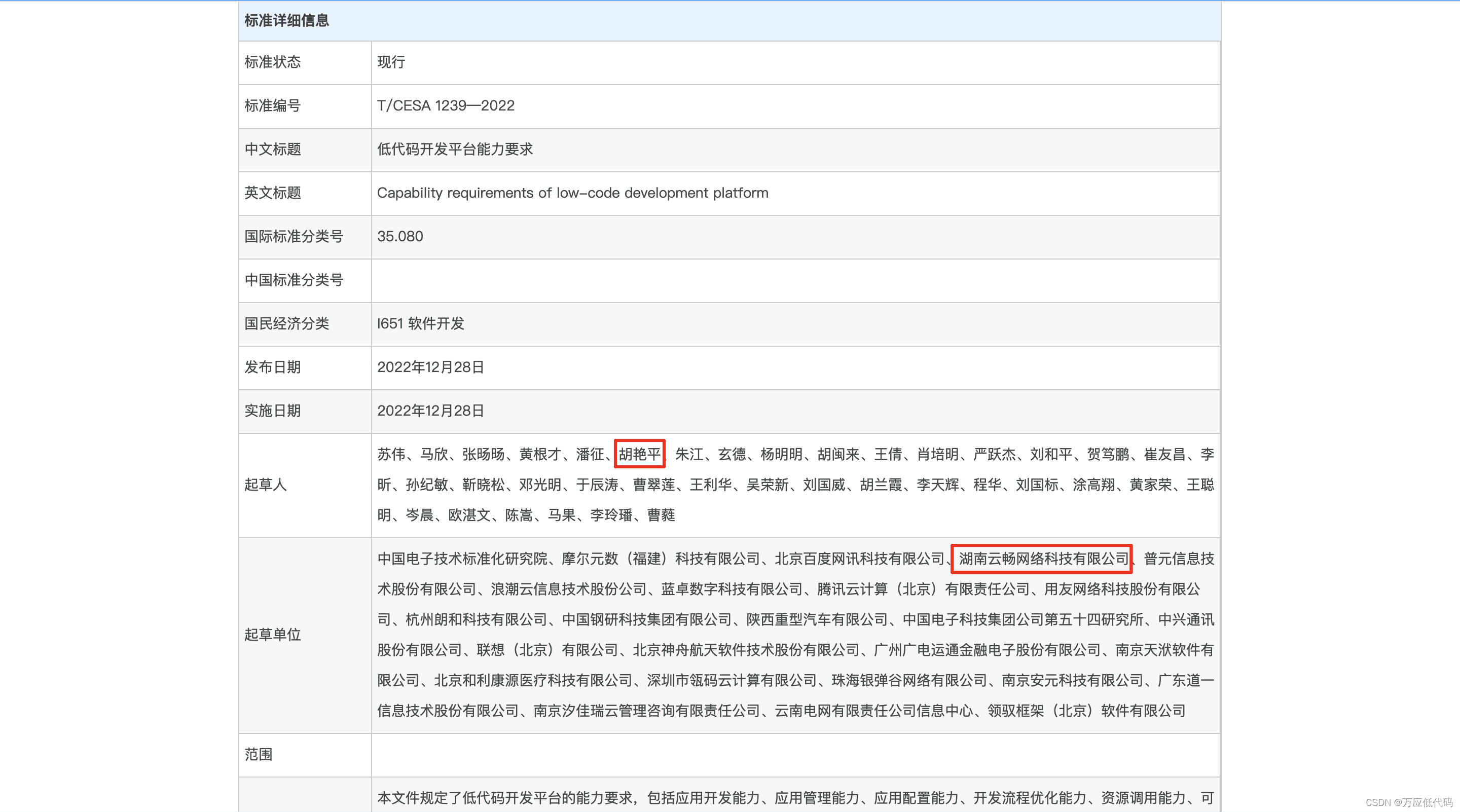
Task: Click the CSDN @万应低代码 watermark
Action: pyautogui.click(x=1408, y=802)
